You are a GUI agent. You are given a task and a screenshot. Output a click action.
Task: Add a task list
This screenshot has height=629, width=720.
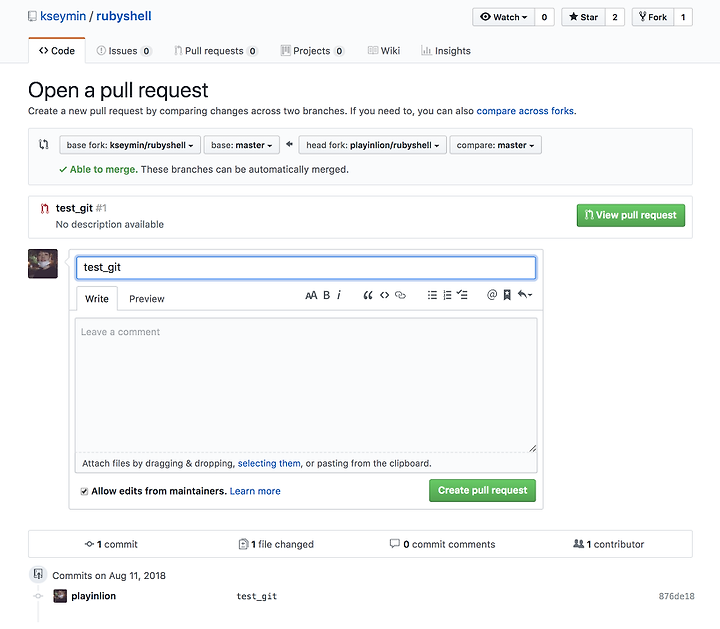click(x=462, y=295)
